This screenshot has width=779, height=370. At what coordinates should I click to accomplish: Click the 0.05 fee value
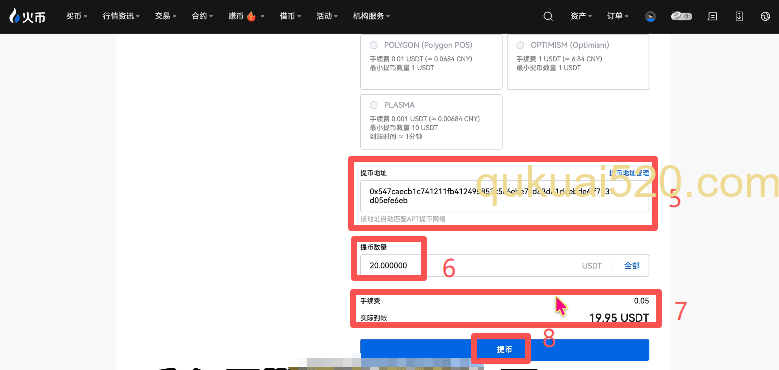pos(641,301)
